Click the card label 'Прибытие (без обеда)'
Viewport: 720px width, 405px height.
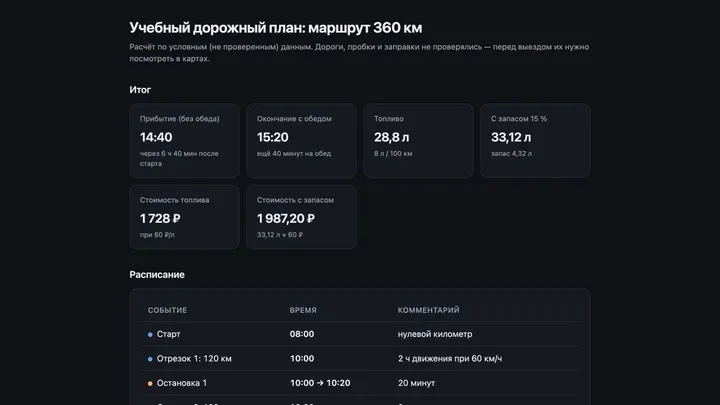pyautogui.click(x=180, y=118)
